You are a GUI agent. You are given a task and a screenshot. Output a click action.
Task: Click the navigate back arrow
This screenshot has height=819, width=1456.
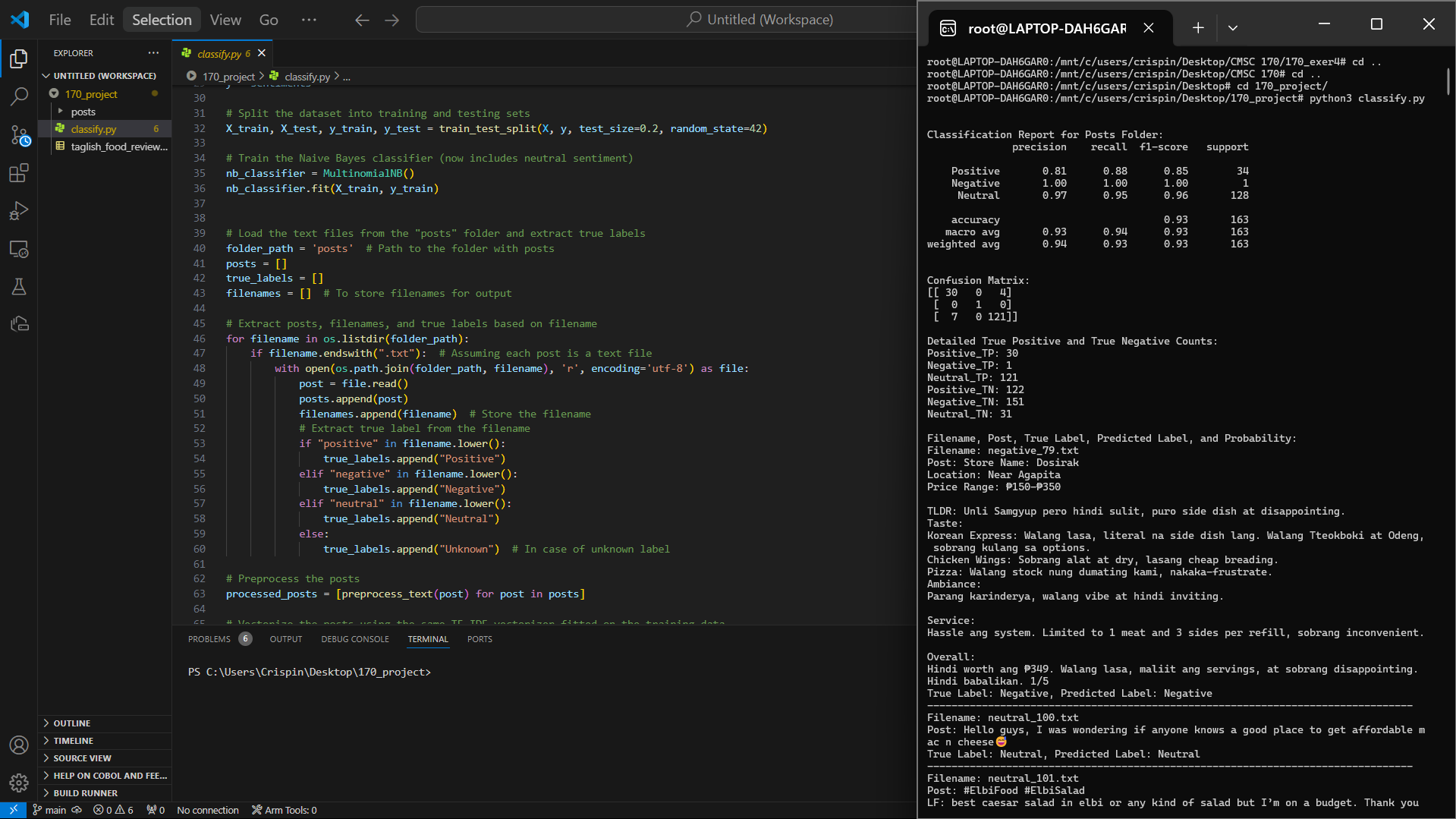[x=362, y=20]
